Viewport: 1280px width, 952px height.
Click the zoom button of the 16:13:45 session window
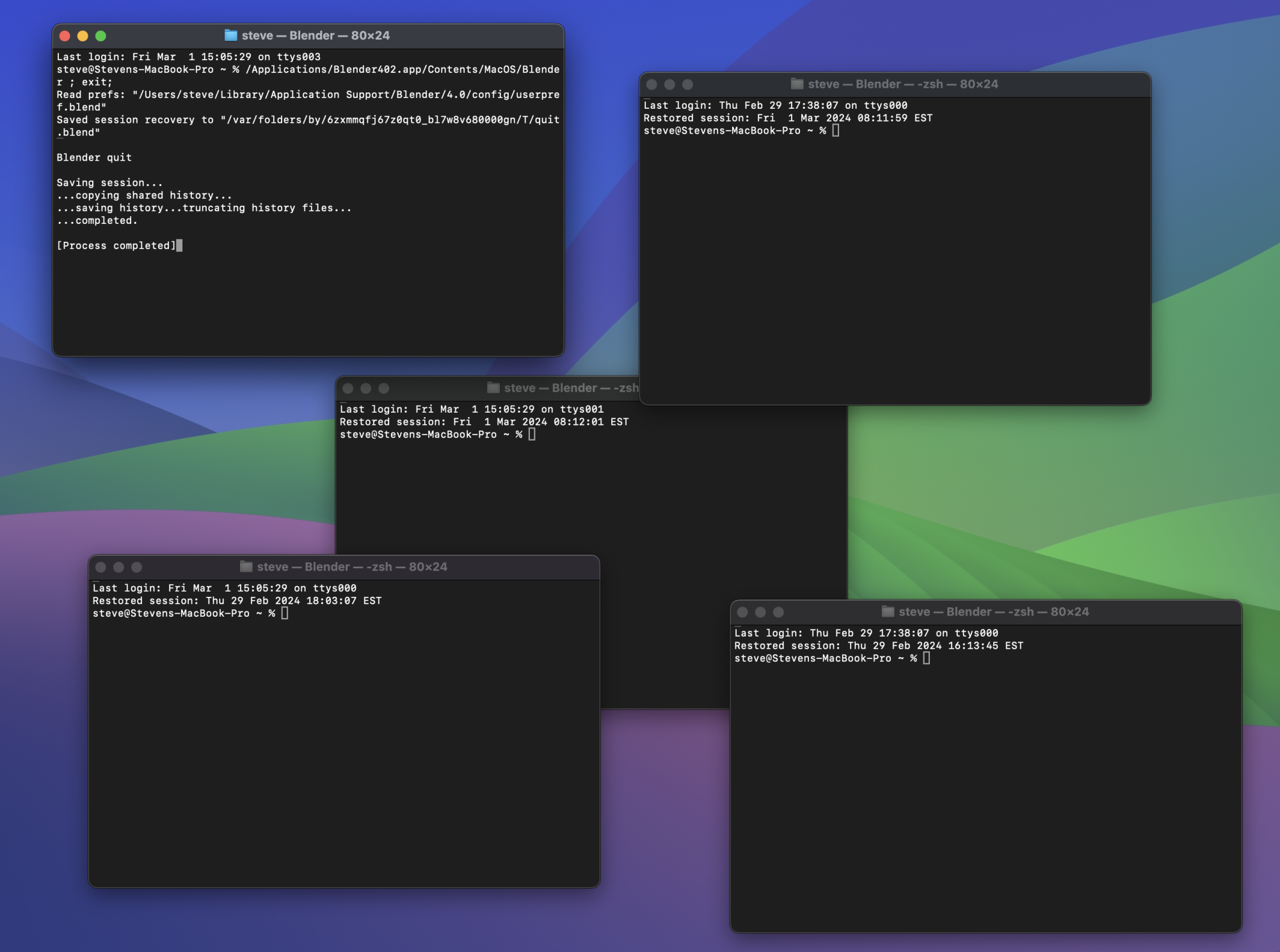778,612
